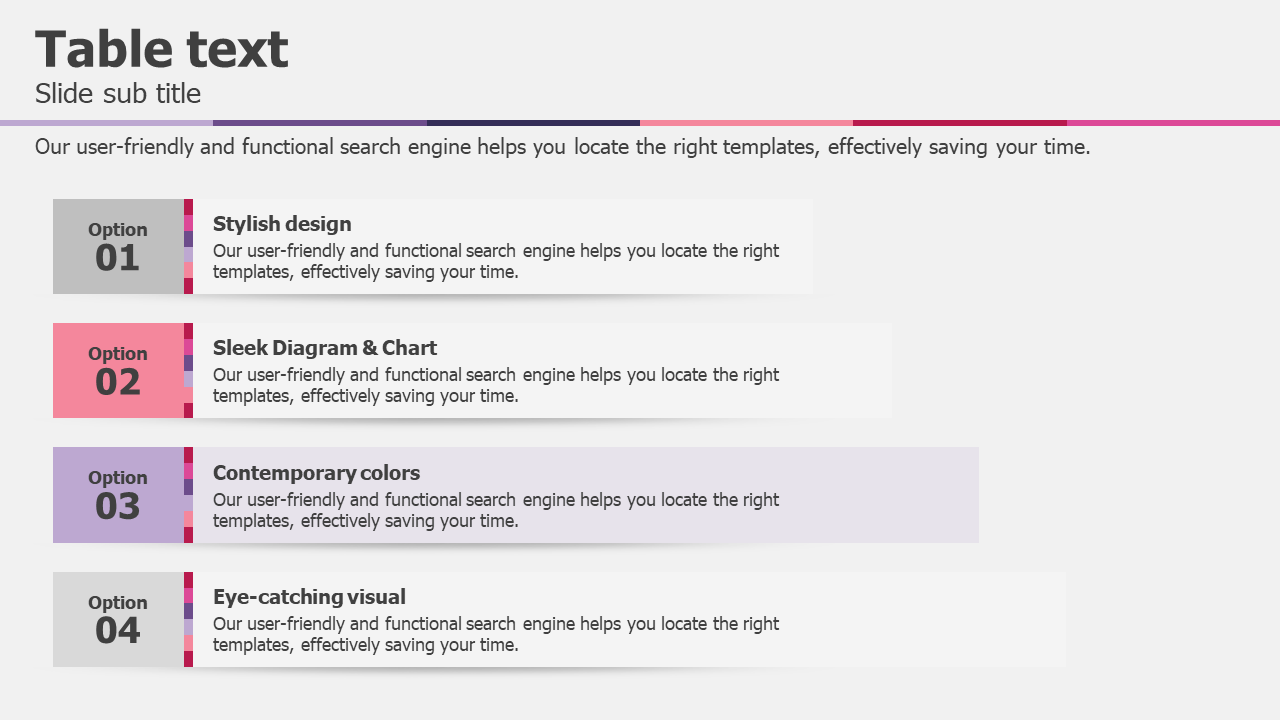Click the description text under "Stylish design"
Image resolution: width=1280 pixels, height=720 pixels.
[x=496, y=261]
